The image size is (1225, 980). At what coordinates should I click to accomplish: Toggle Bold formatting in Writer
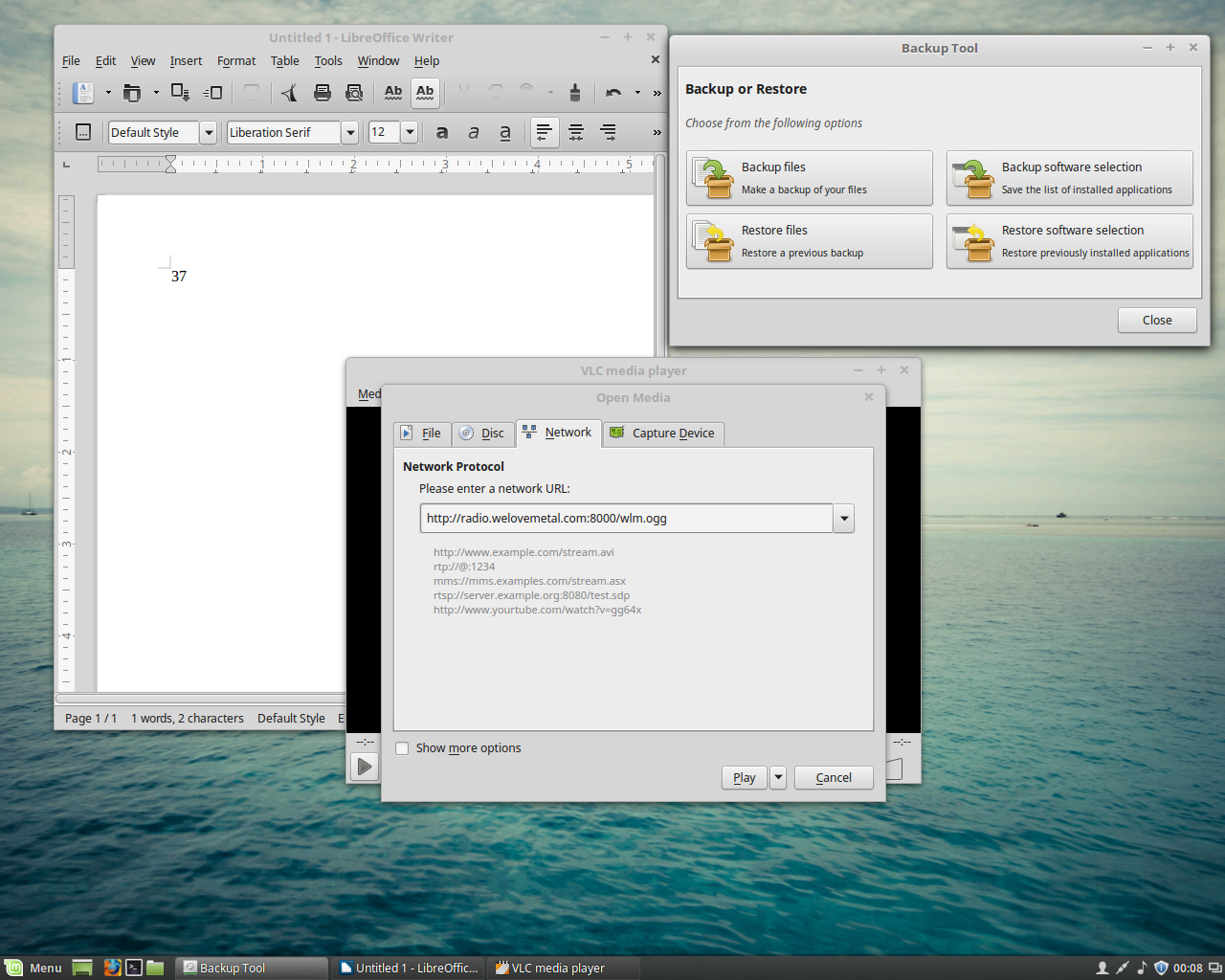(442, 132)
